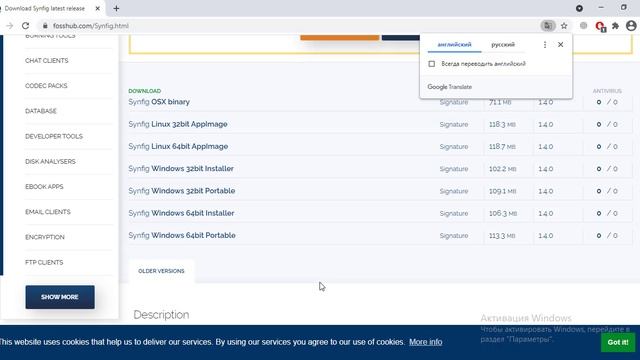Click the 71.1 MB size value

[500, 102]
